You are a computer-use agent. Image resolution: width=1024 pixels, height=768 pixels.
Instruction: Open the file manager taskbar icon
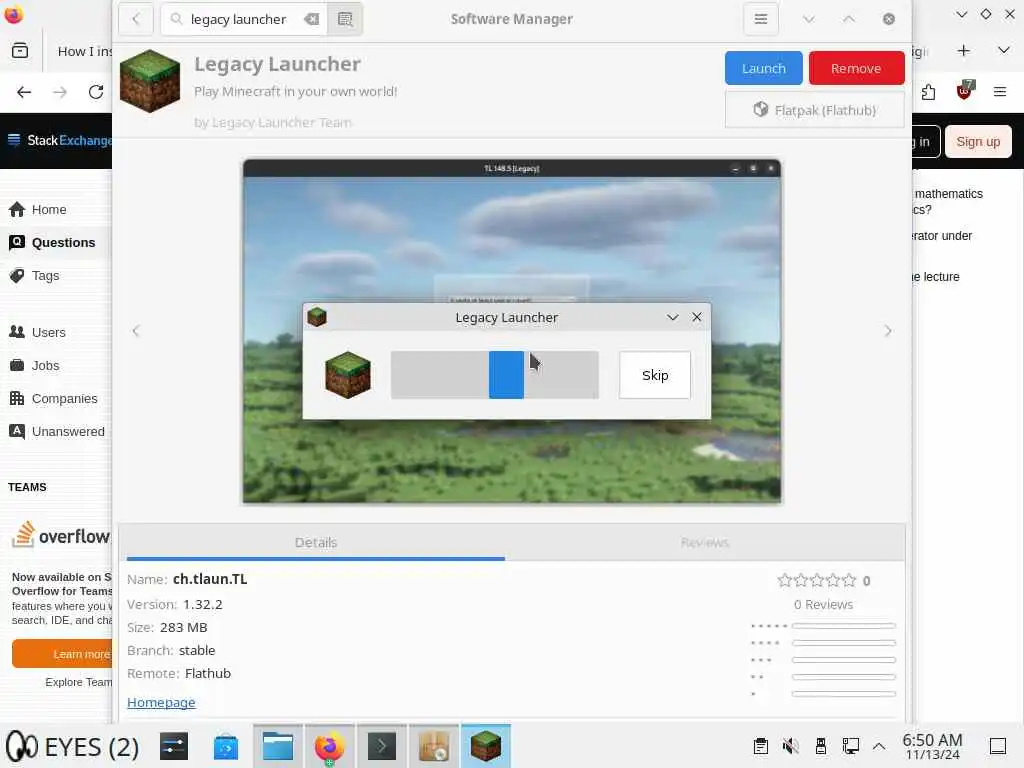pos(278,746)
